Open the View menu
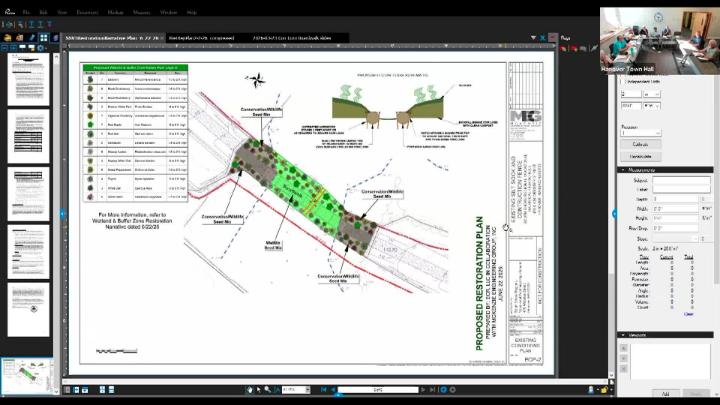The width and height of the screenshot is (720, 405). 62,12
